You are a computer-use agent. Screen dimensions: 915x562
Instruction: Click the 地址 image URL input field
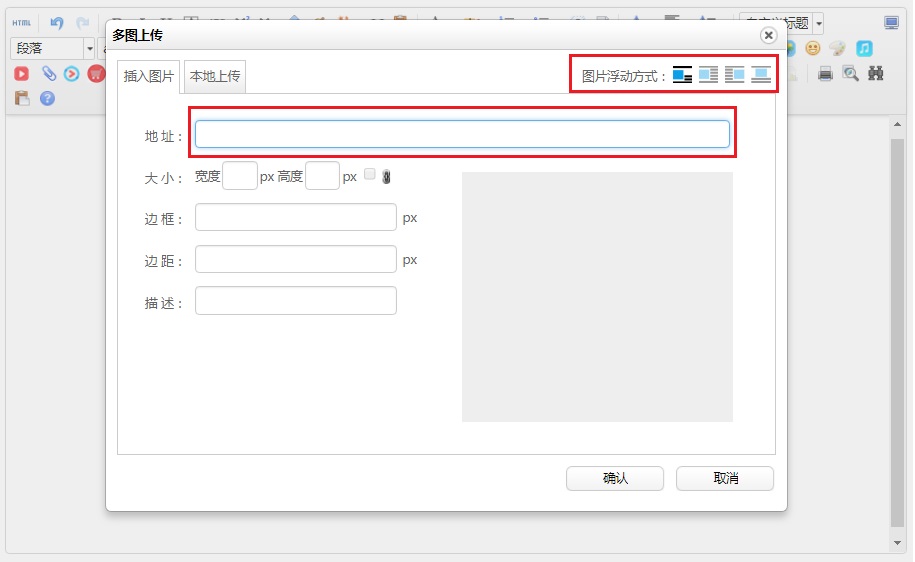coord(462,134)
